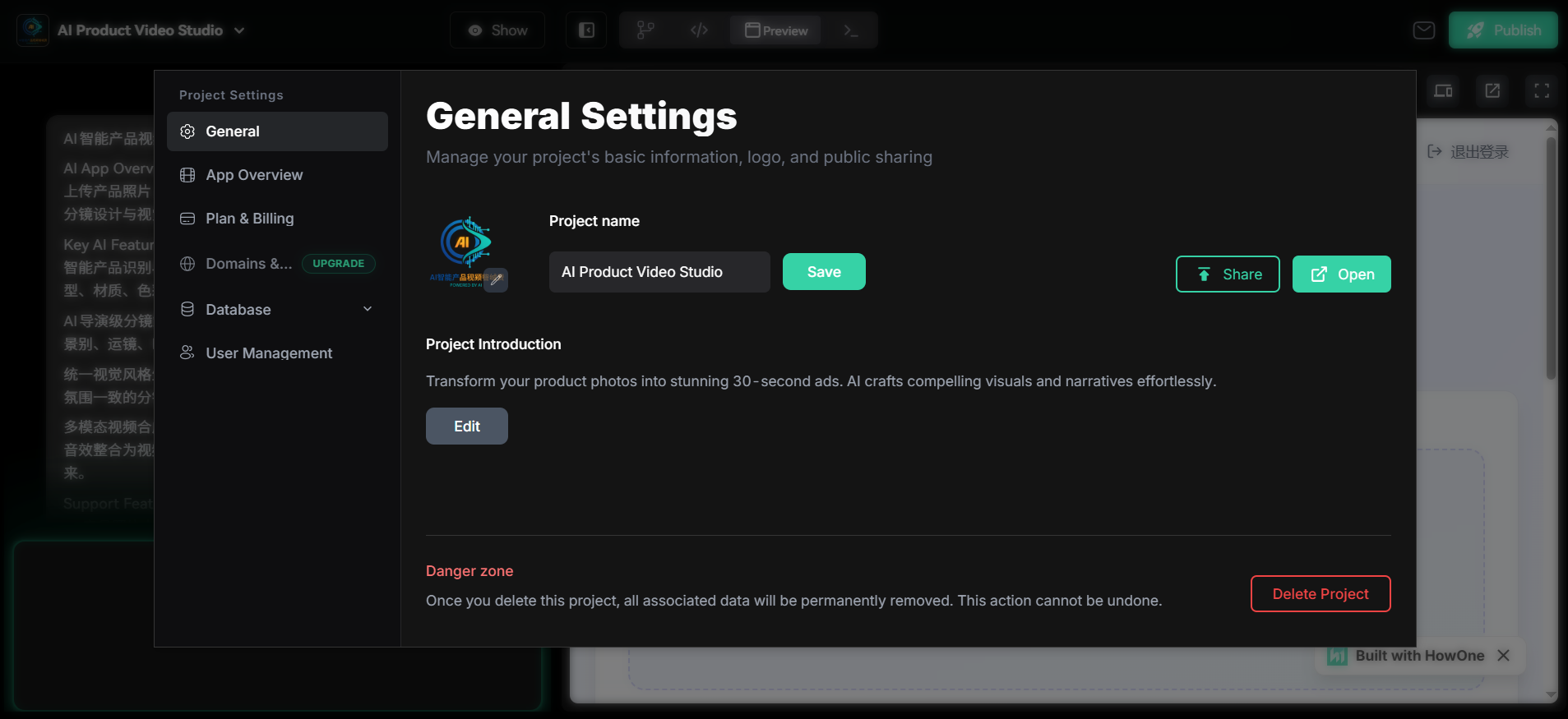Select App Overview in settings sidebar
Viewport: 1568px width, 719px height.
tap(254, 175)
